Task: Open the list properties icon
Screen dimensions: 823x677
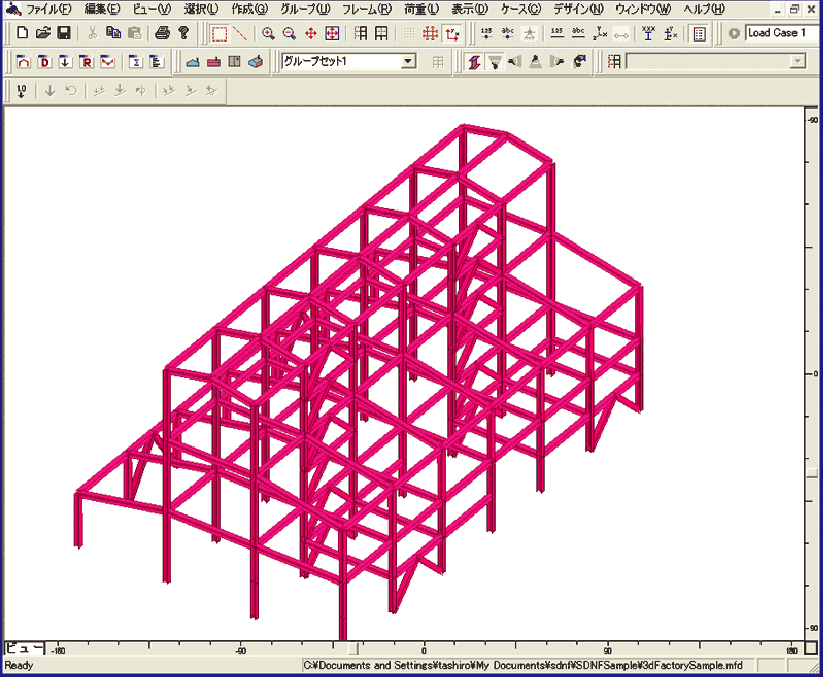Action: (x=699, y=34)
